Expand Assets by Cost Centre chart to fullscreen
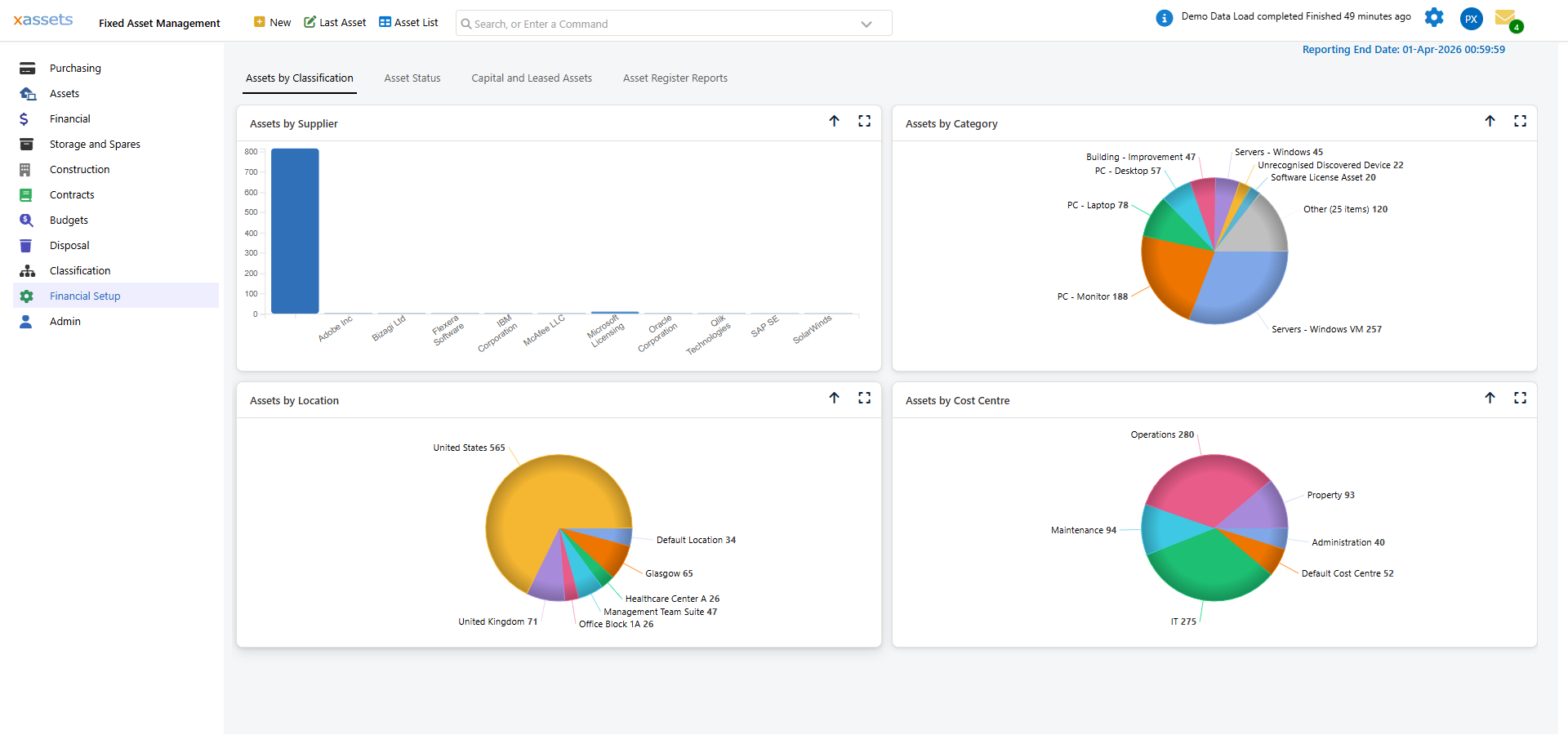Screen dimensions: 1568x744 click(x=1521, y=398)
